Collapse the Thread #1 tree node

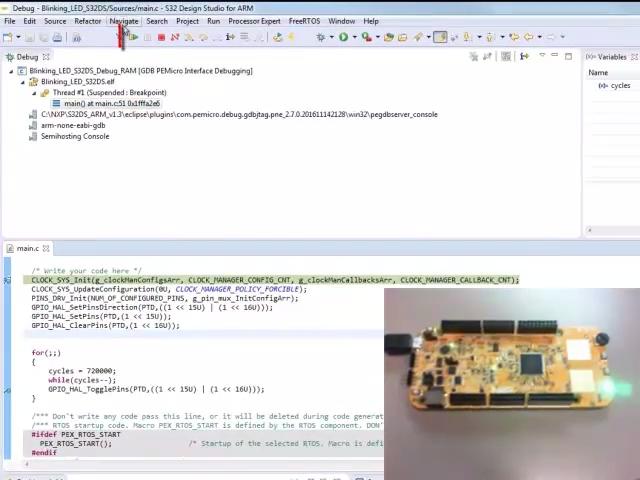[x=33, y=93]
